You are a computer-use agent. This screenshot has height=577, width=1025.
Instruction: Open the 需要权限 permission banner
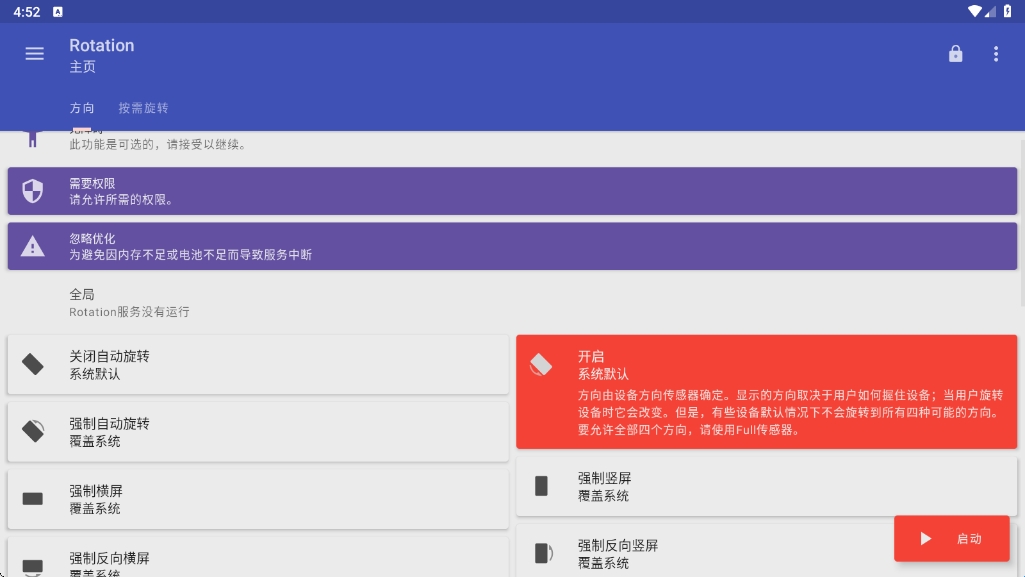coord(512,191)
